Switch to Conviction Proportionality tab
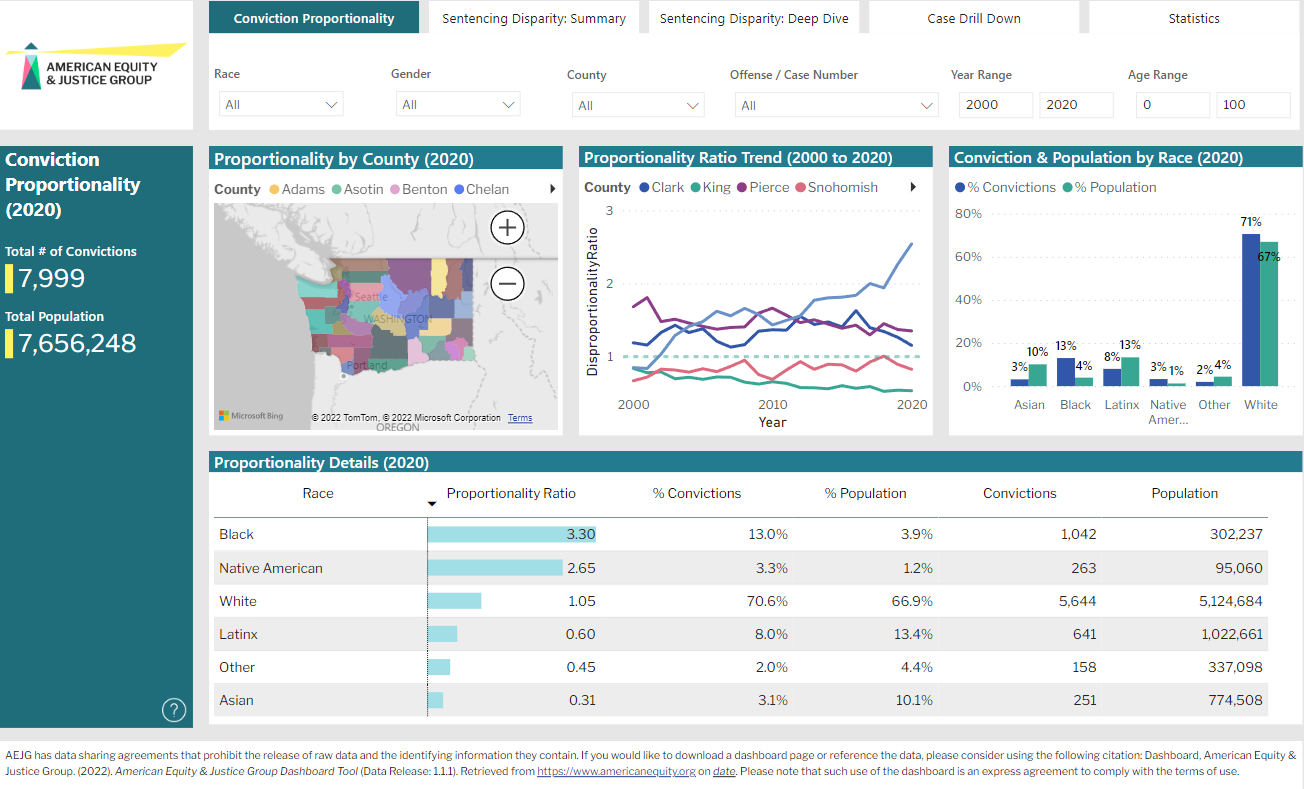The height and width of the screenshot is (789, 1304). pos(314,18)
